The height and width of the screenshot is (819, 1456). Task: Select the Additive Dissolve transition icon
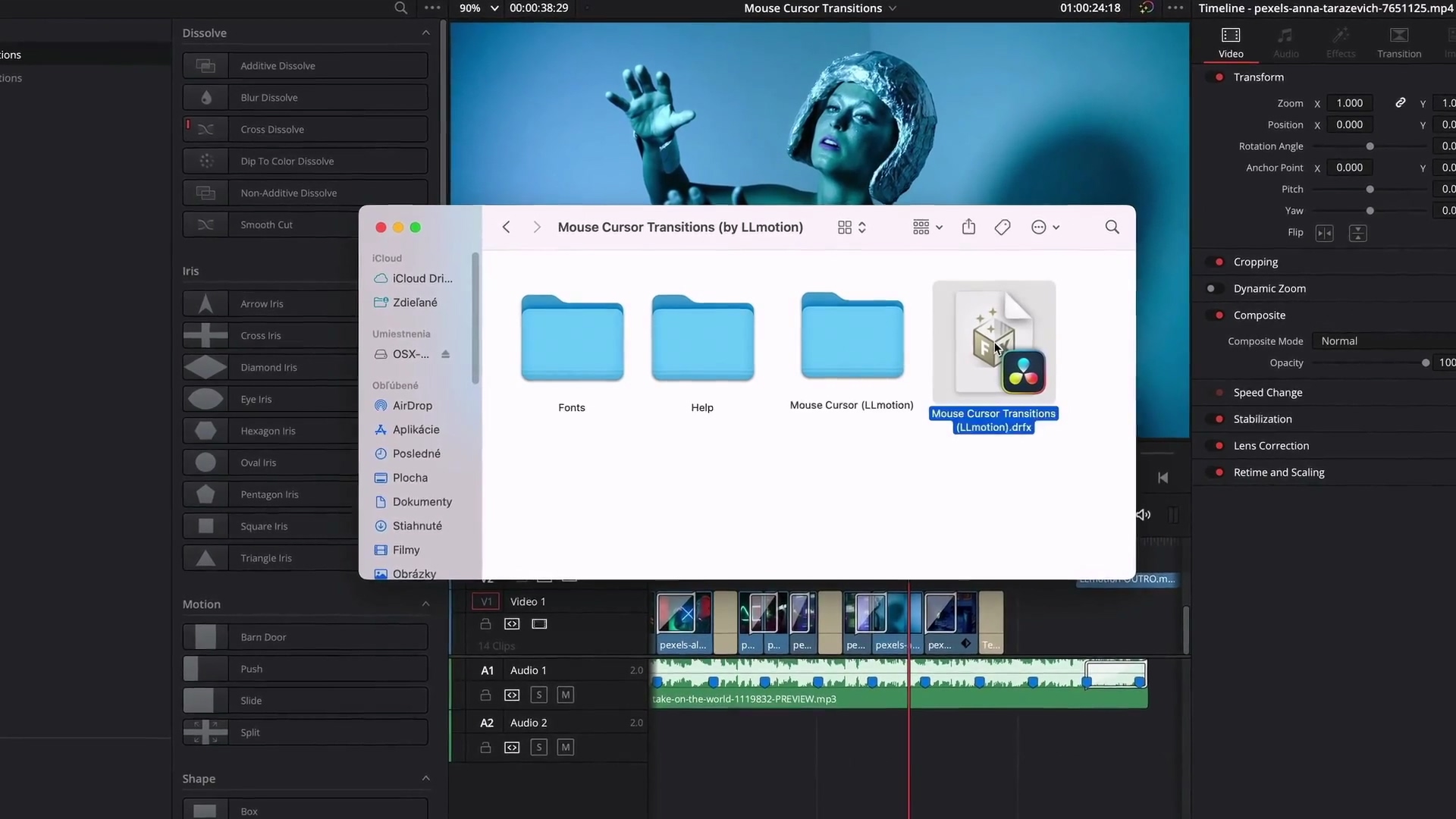pos(206,66)
